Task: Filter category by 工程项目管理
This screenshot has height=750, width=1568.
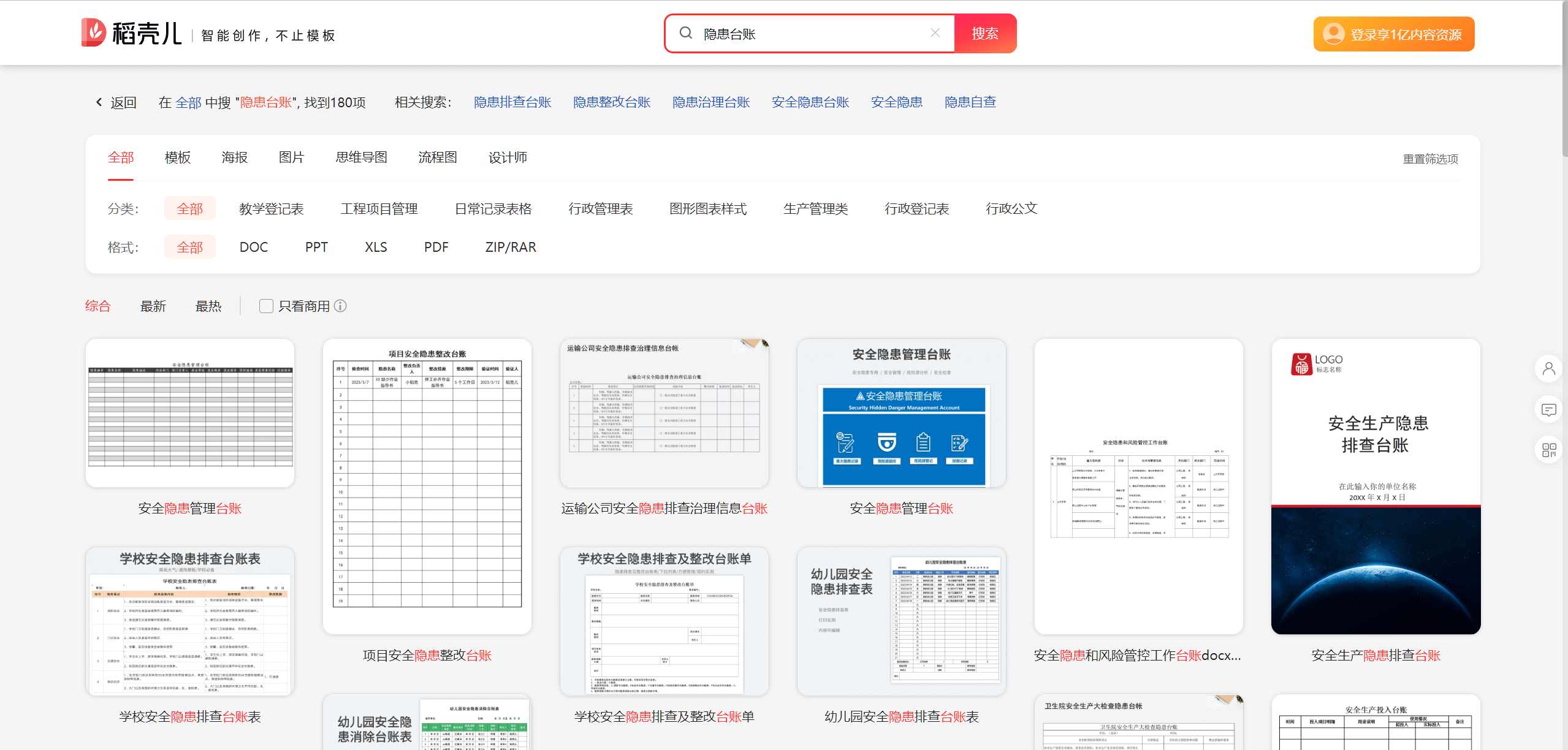Action: (x=379, y=209)
